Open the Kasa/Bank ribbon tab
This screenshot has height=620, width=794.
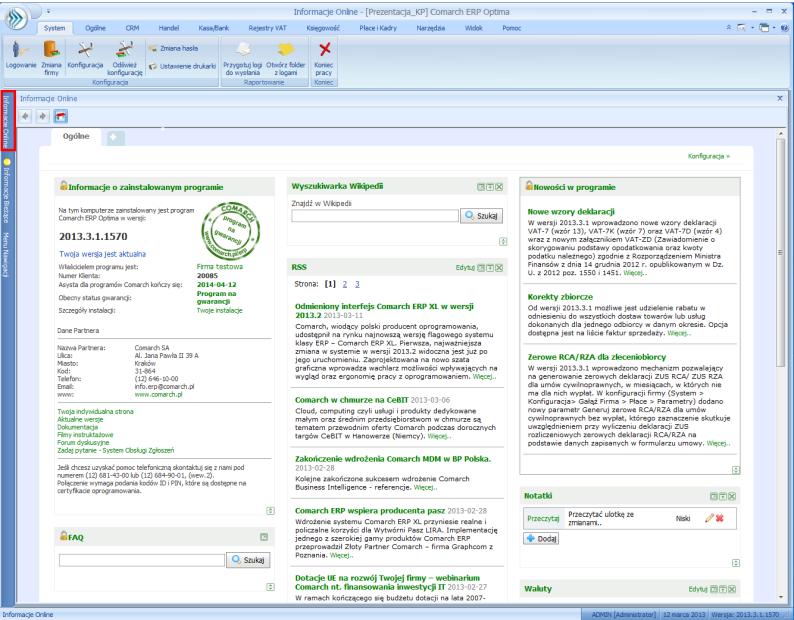[x=214, y=28]
